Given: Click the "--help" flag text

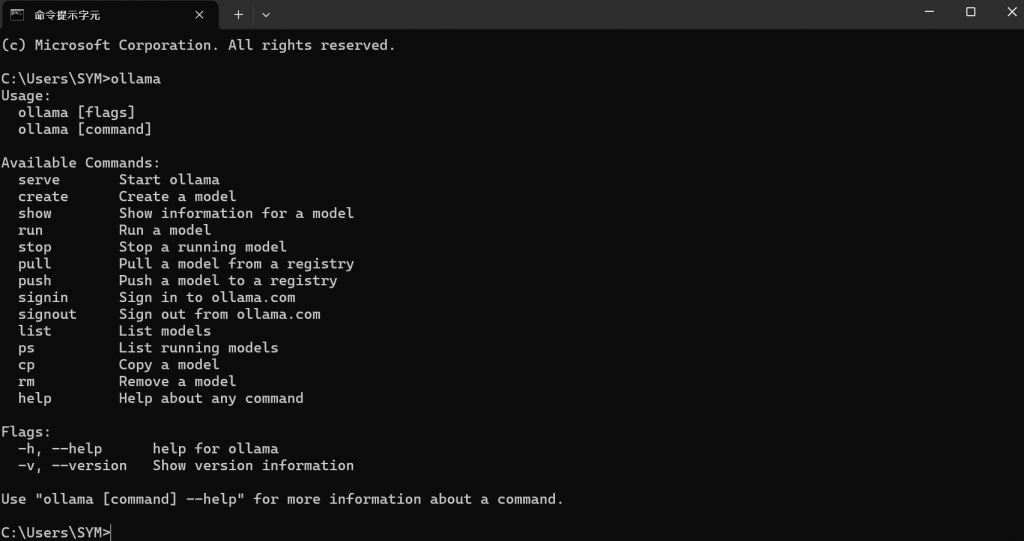Looking at the screenshot, I should [x=77, y=449].
